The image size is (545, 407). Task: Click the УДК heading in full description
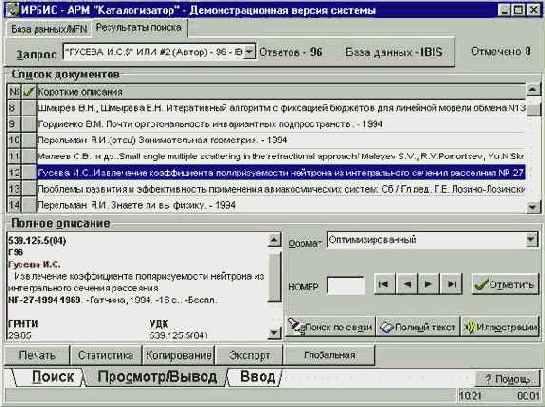pyautogui.click(x=159, y=324)
